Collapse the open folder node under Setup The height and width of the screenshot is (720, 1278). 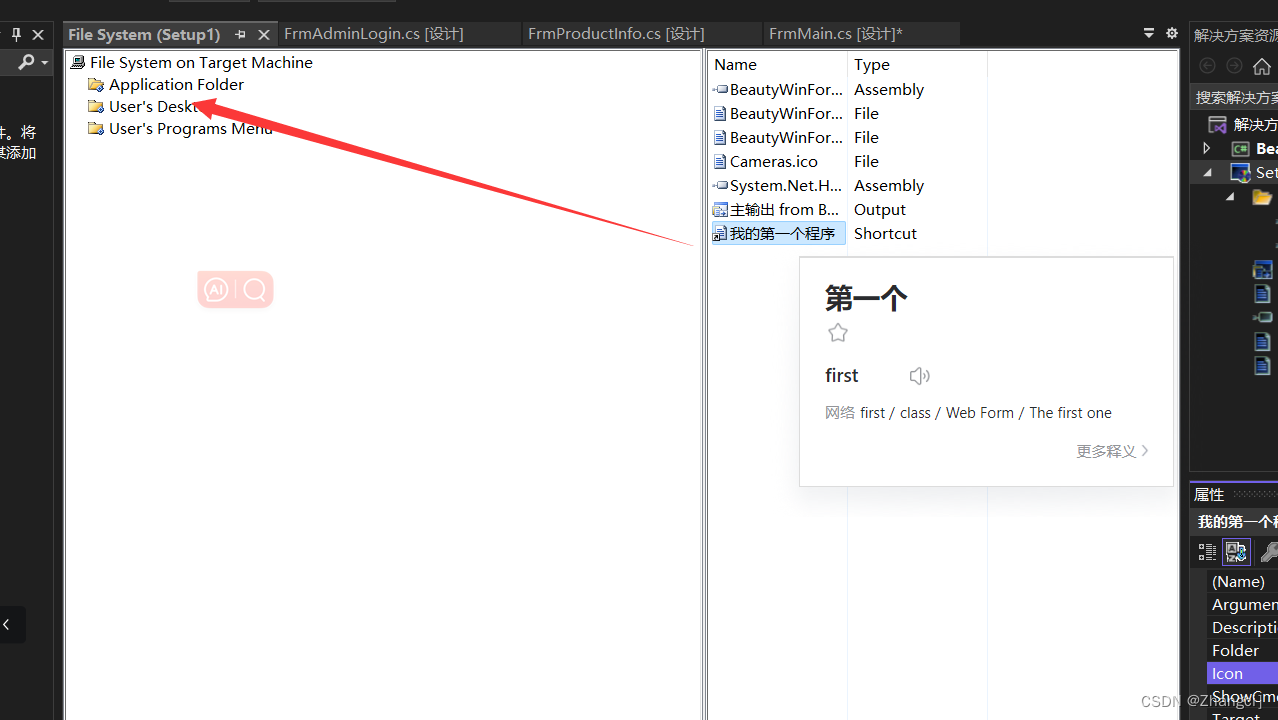[x=1230, y=196]
